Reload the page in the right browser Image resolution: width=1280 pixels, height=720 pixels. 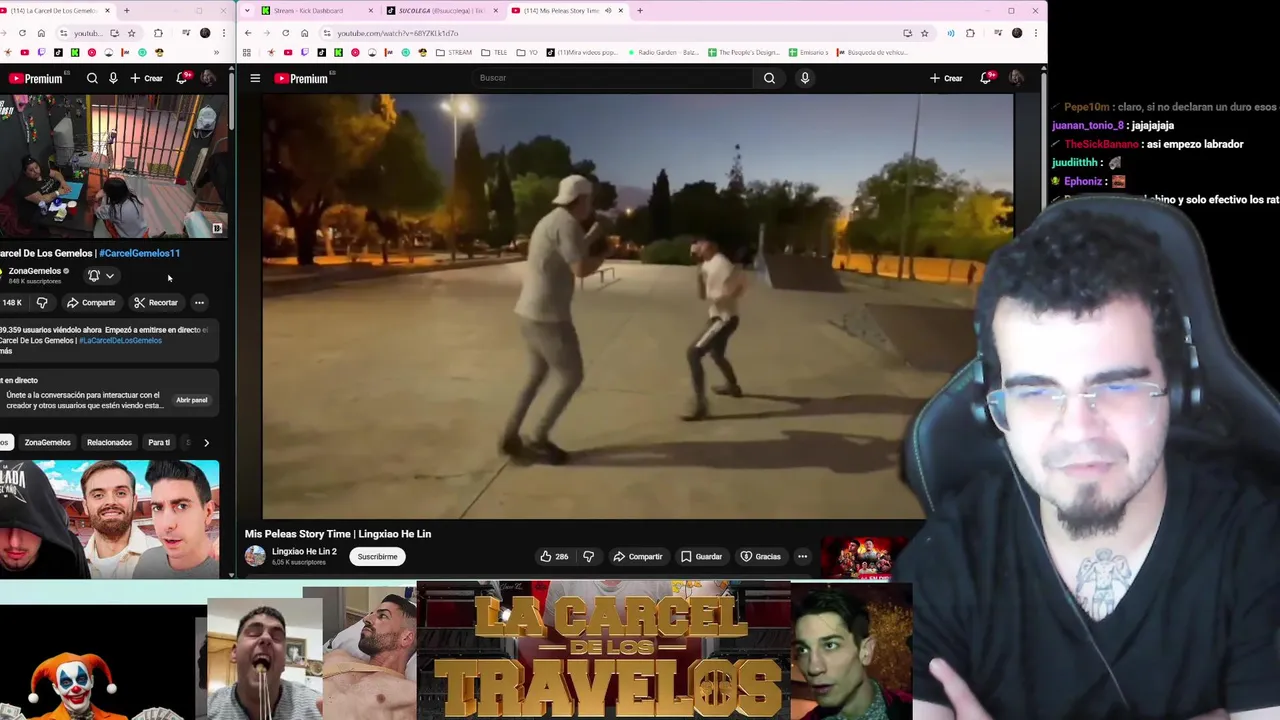pos(285,33)
